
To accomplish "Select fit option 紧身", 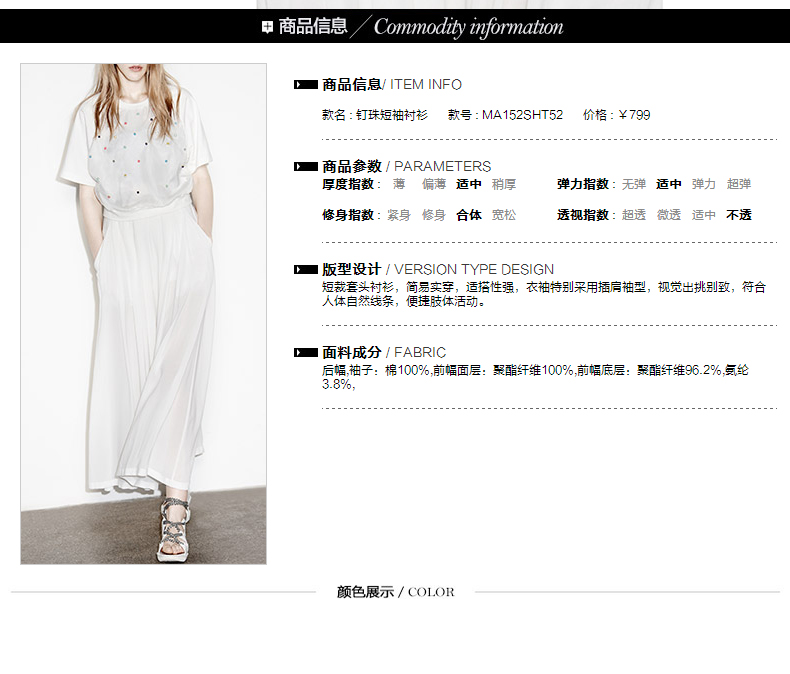I will pos(399,215).
